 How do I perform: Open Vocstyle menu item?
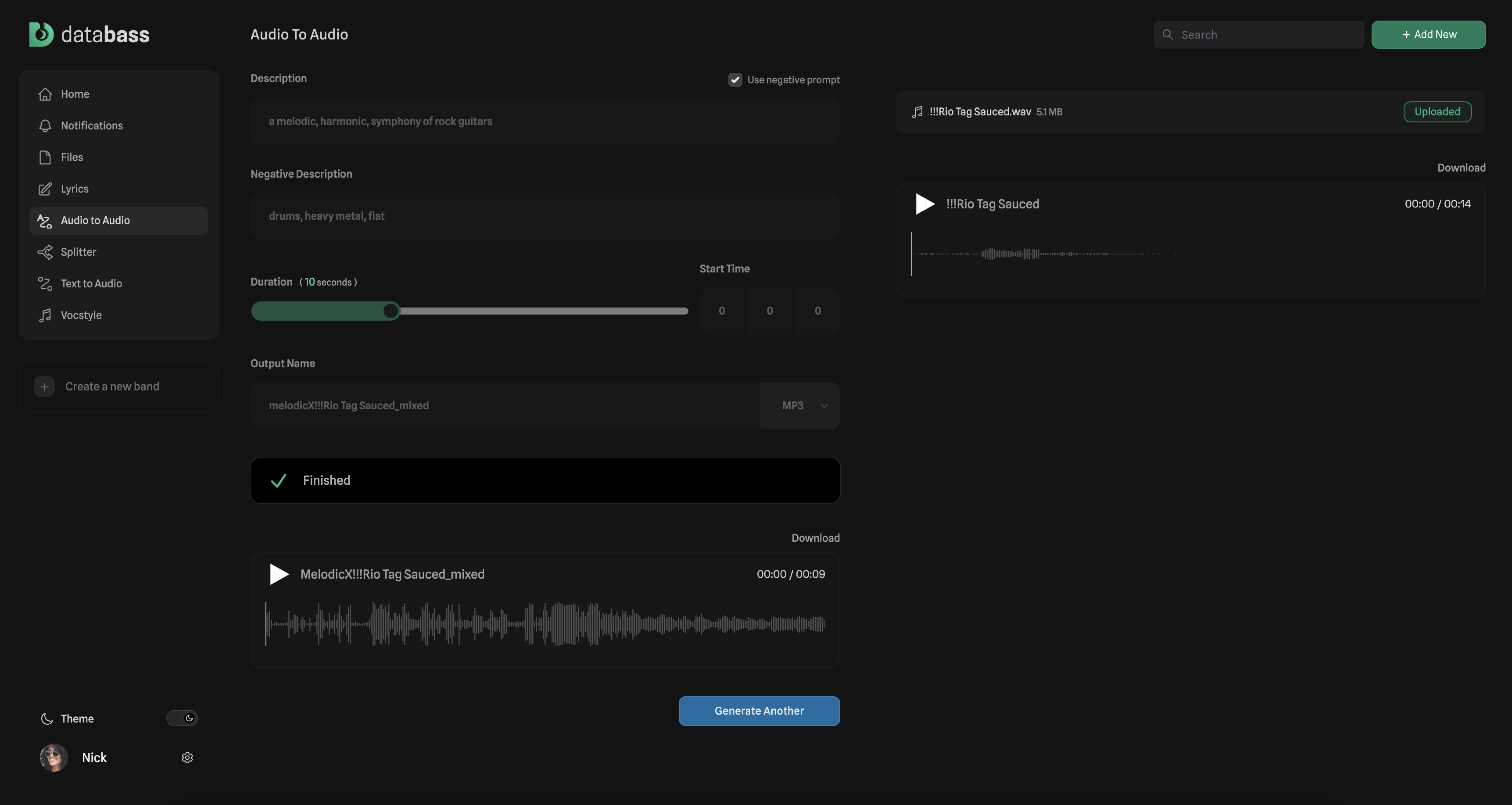tap(118, 316)
